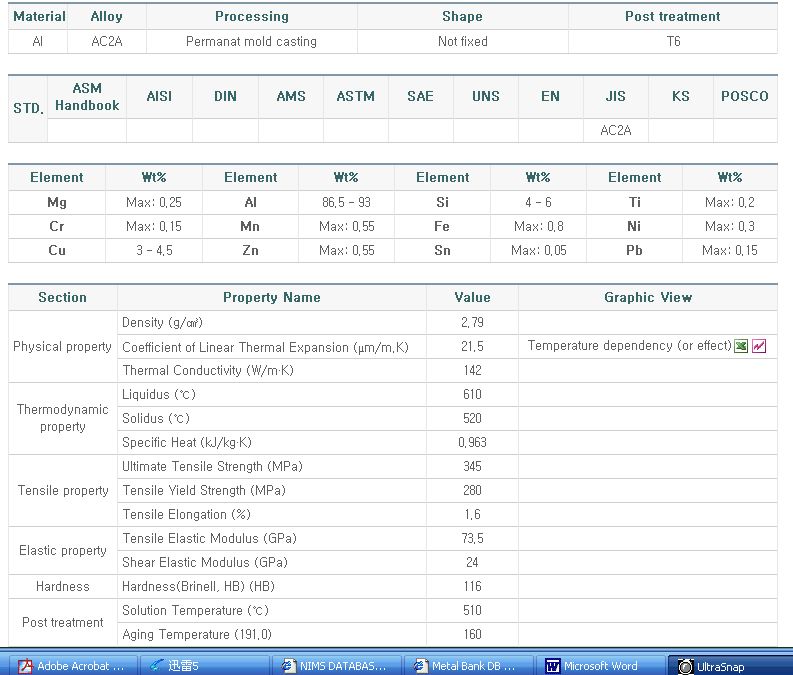This screenshot has height=675, width=793.
Task: Click the Pb element cell
Action: click(x=634, y=250)
